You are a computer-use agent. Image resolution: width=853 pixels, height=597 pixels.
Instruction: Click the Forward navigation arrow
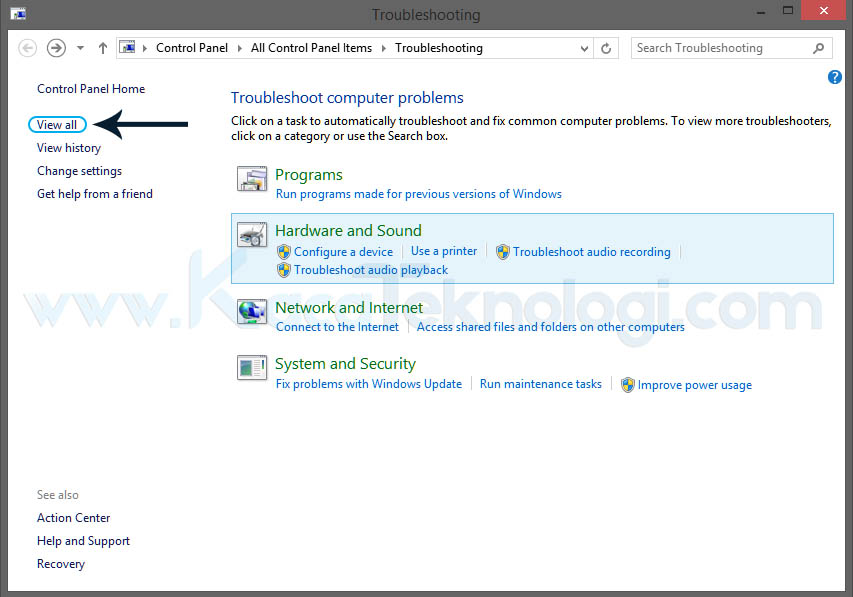click(x=56, y=48)
